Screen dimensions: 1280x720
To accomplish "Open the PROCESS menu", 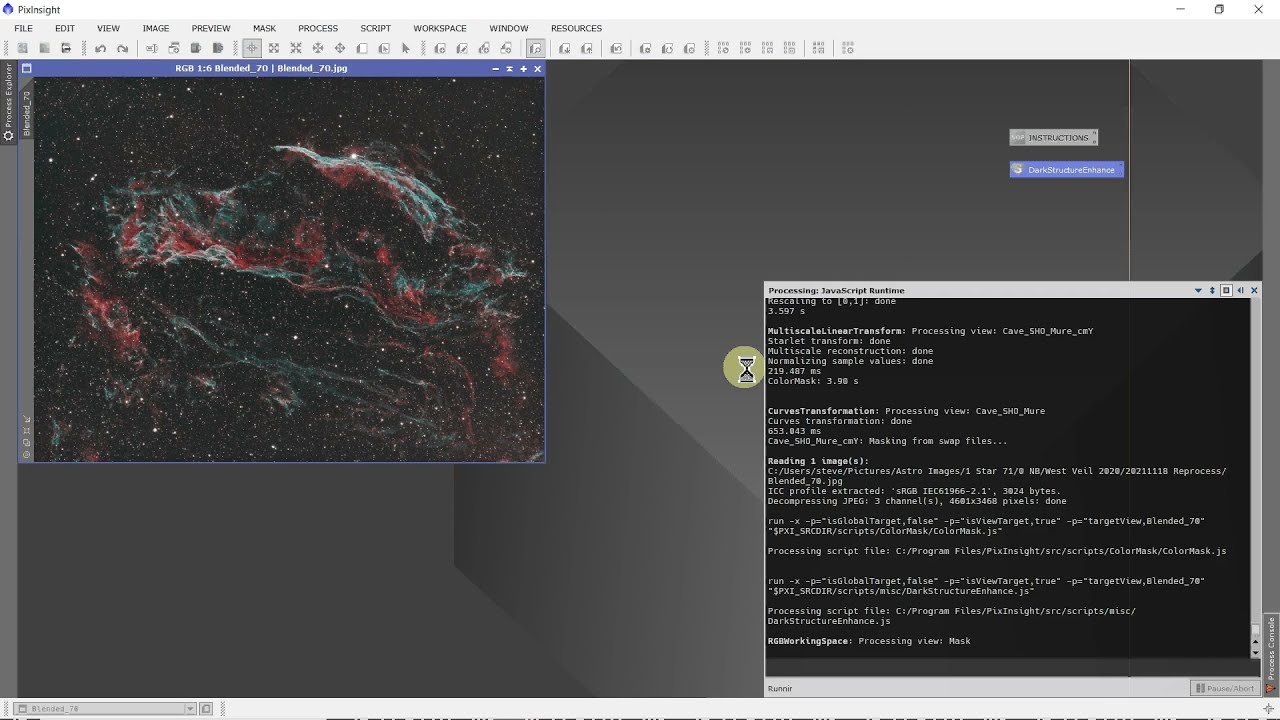I will [x=318, y=28].
